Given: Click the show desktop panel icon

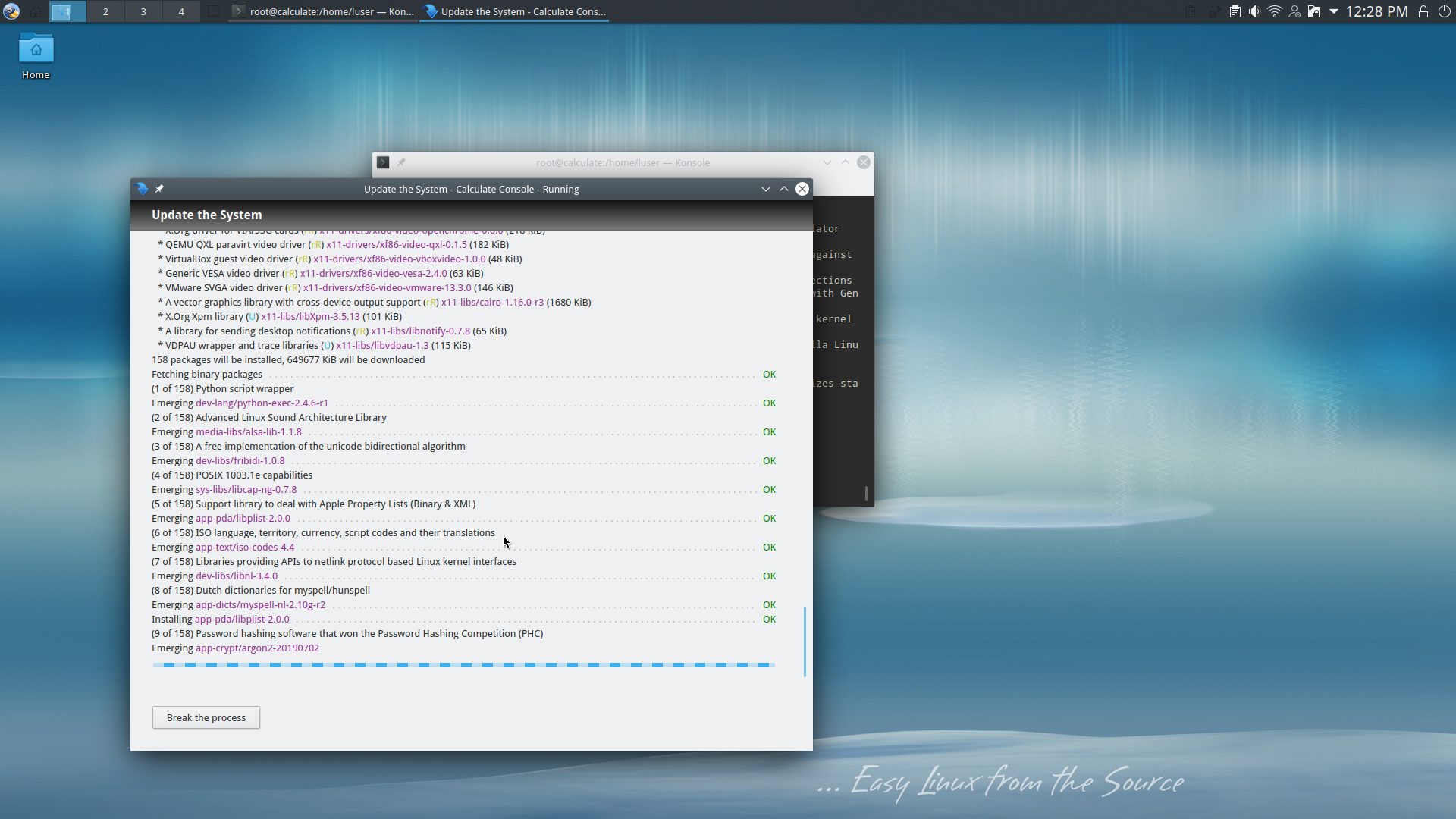Looking at the screenshot, I should (214, 11).
